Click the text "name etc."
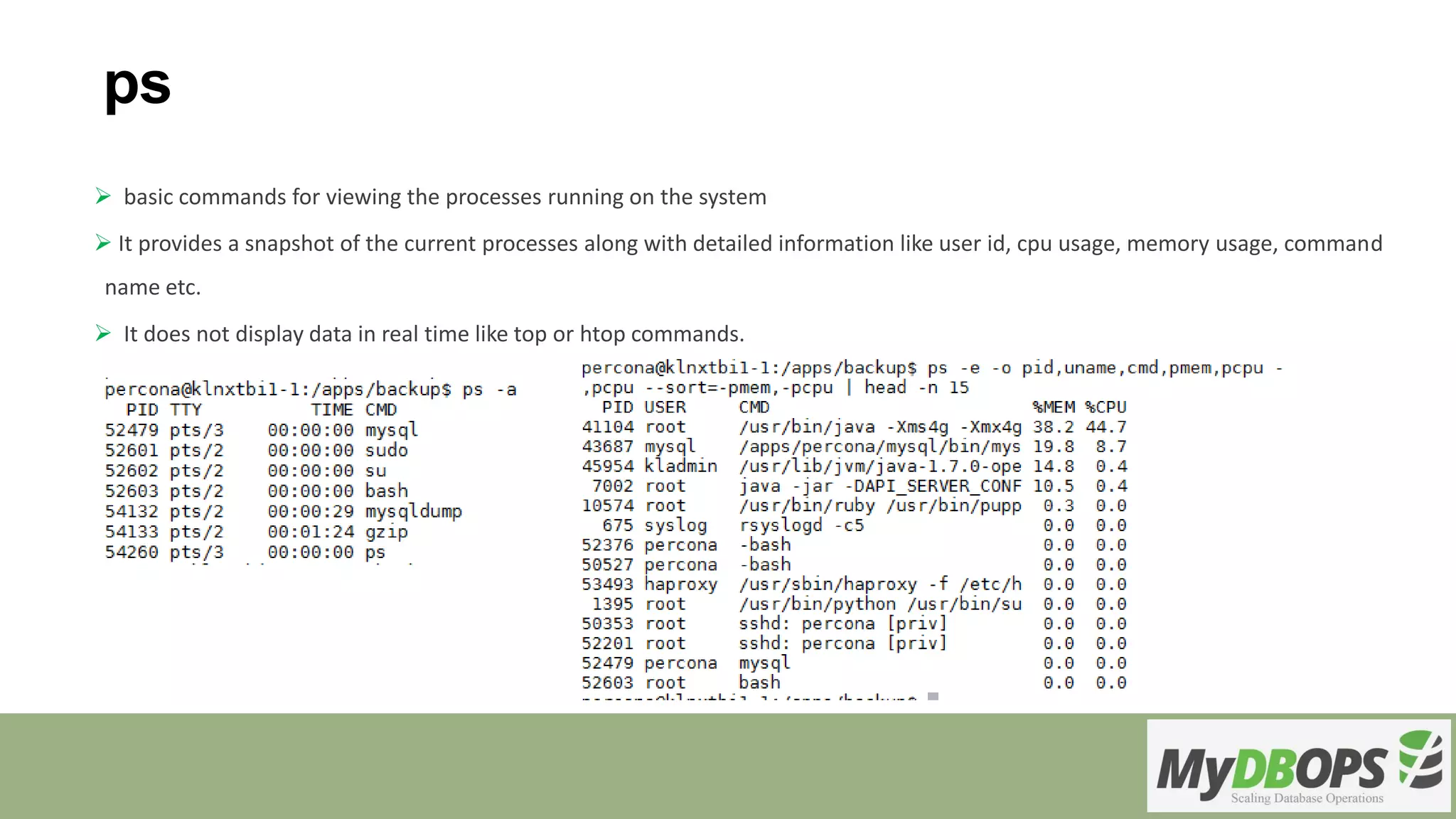1456x819 pixels. click(x=153, y=287)
